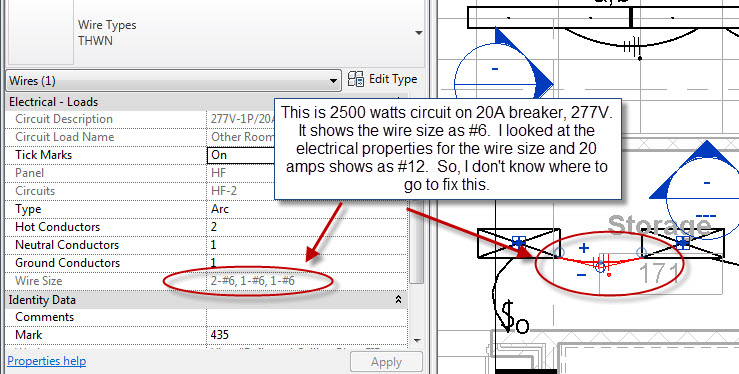Click the minus tick mark control on wire
The image size is (739, 374).
click(x=581, y=276)
